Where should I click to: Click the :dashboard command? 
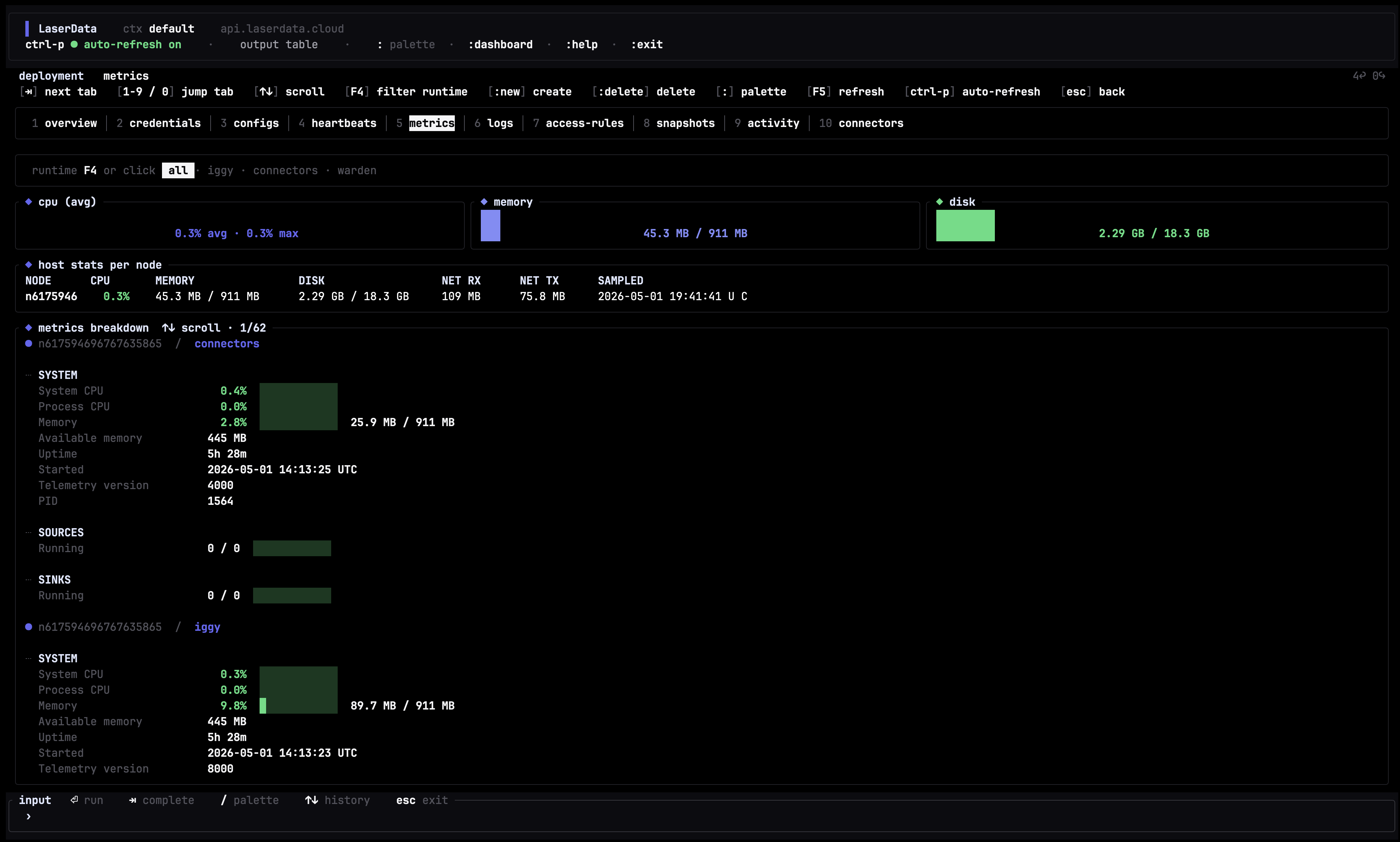(x=500, y=44)
